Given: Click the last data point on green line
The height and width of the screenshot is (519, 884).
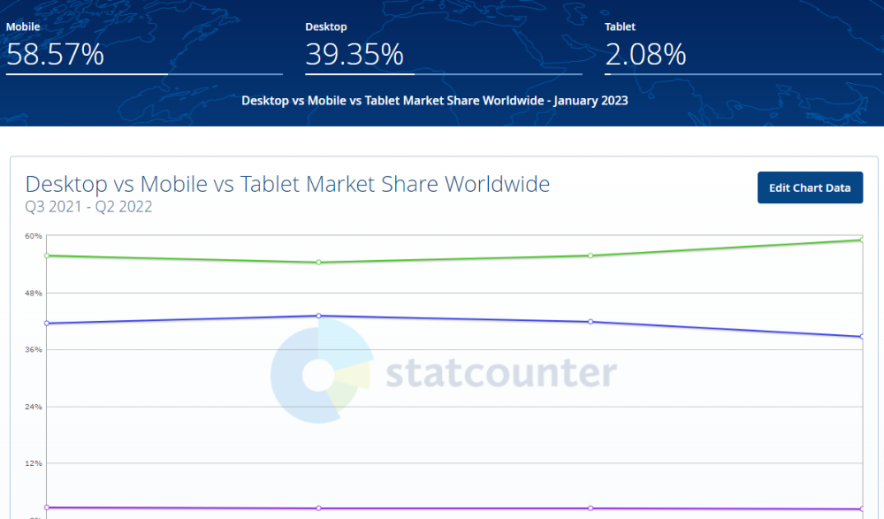Looking at the screenshot, I should pos(861,239).
